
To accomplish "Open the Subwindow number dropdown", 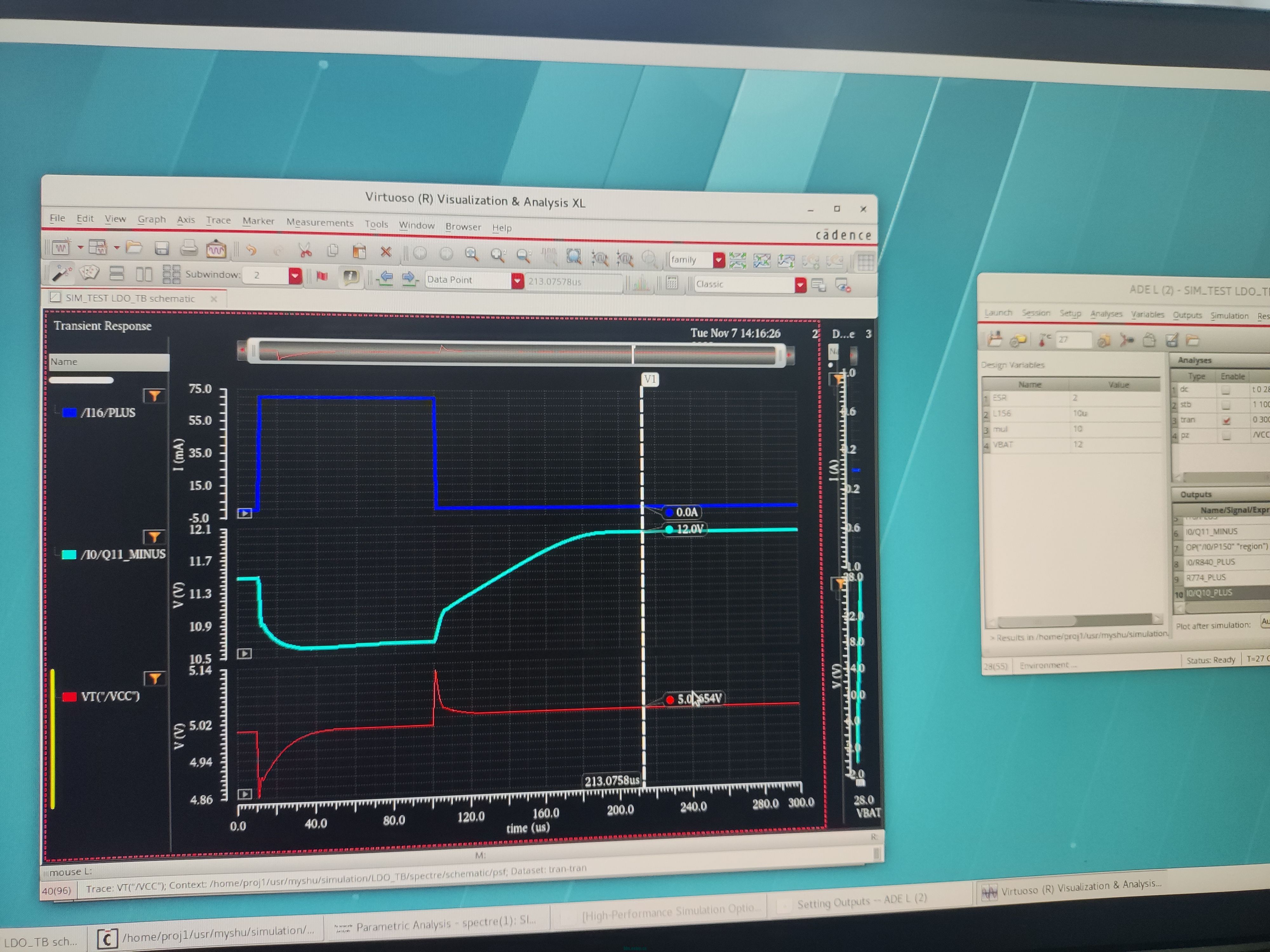I will 295,276.
